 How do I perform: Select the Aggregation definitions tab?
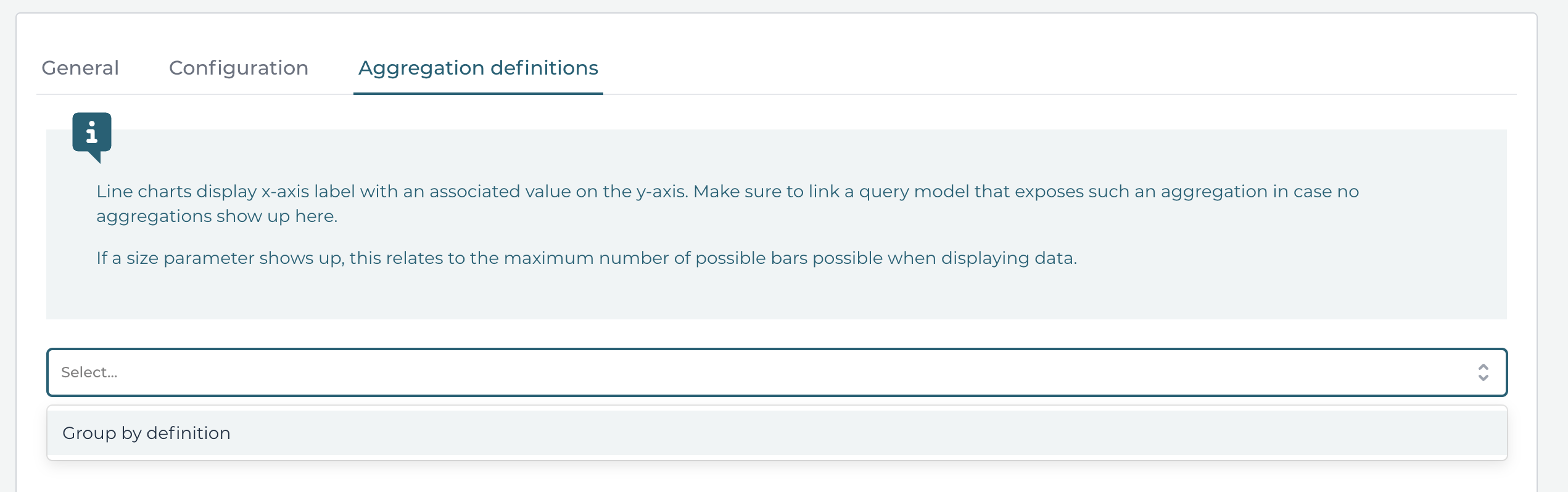point(478,68)
